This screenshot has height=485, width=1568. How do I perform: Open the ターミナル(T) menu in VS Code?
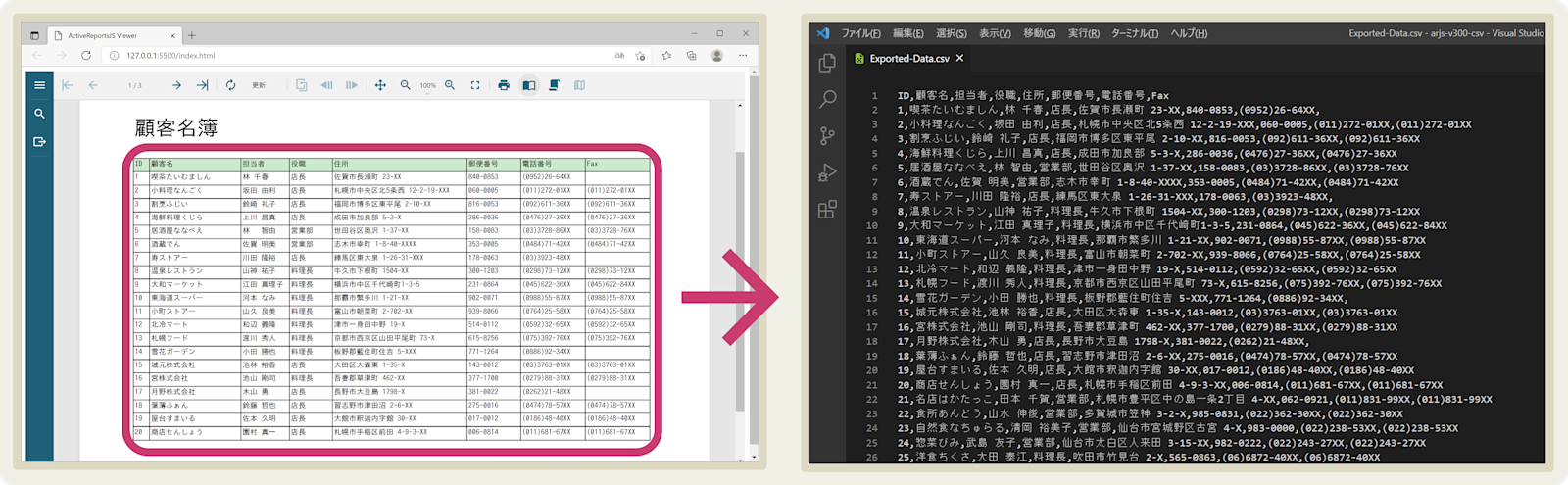coord(1135,33)
